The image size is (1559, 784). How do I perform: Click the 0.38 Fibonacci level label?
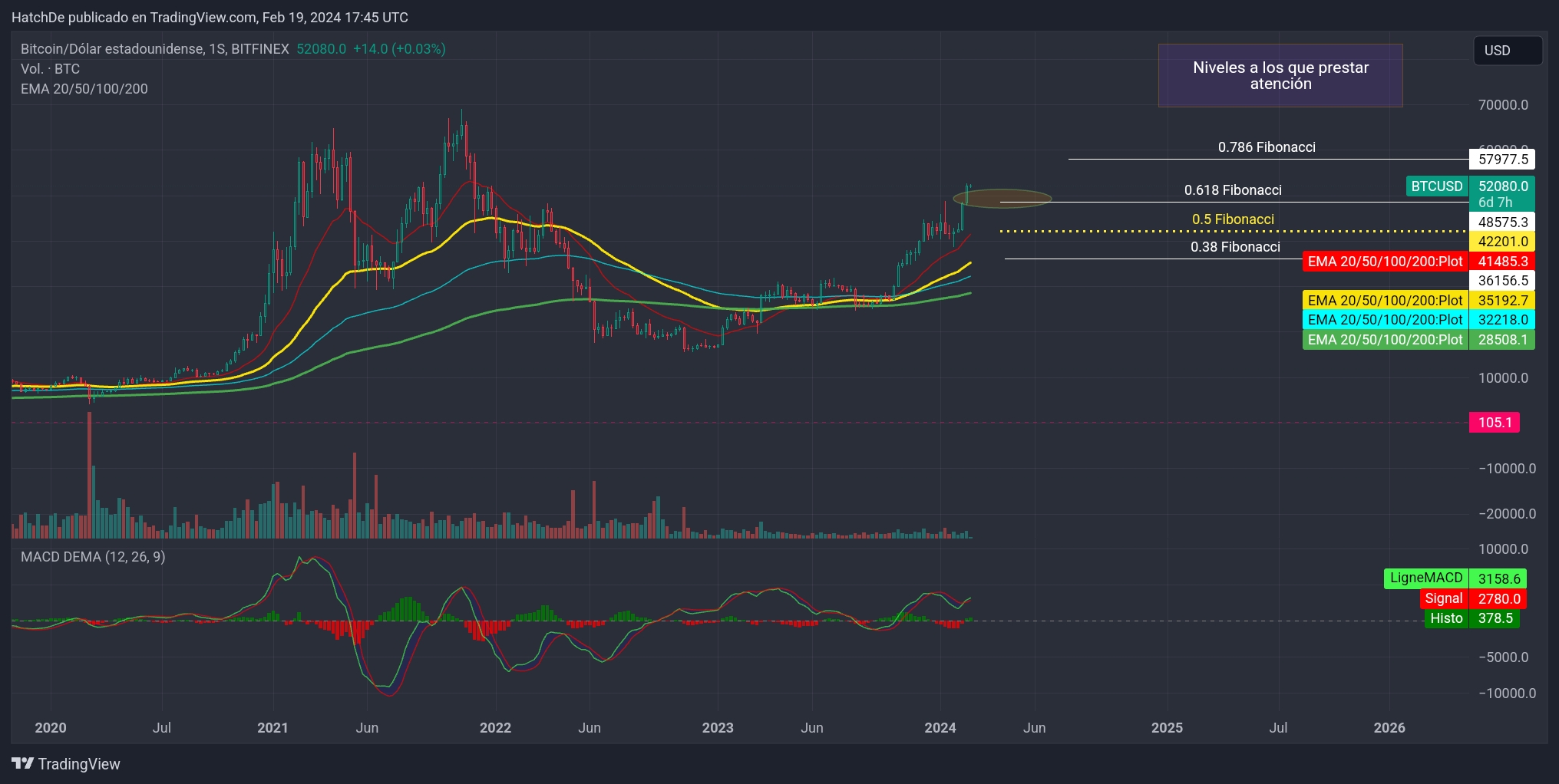click(x=1235, y=247)
